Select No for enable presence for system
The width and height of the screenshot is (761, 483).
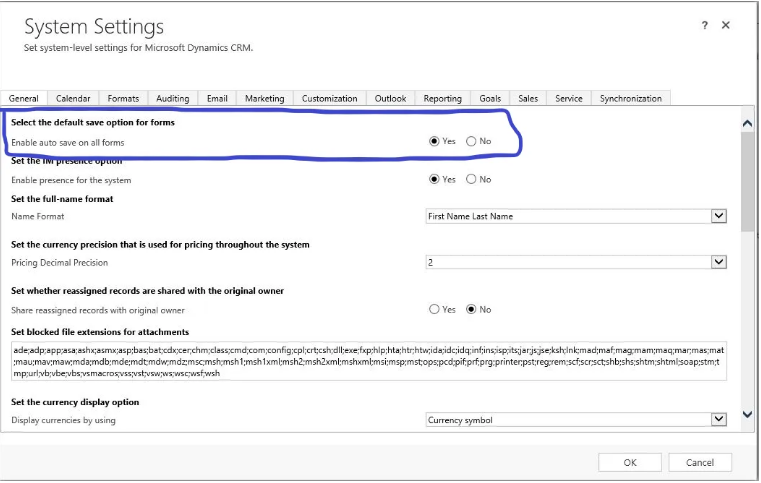point(471,179)
